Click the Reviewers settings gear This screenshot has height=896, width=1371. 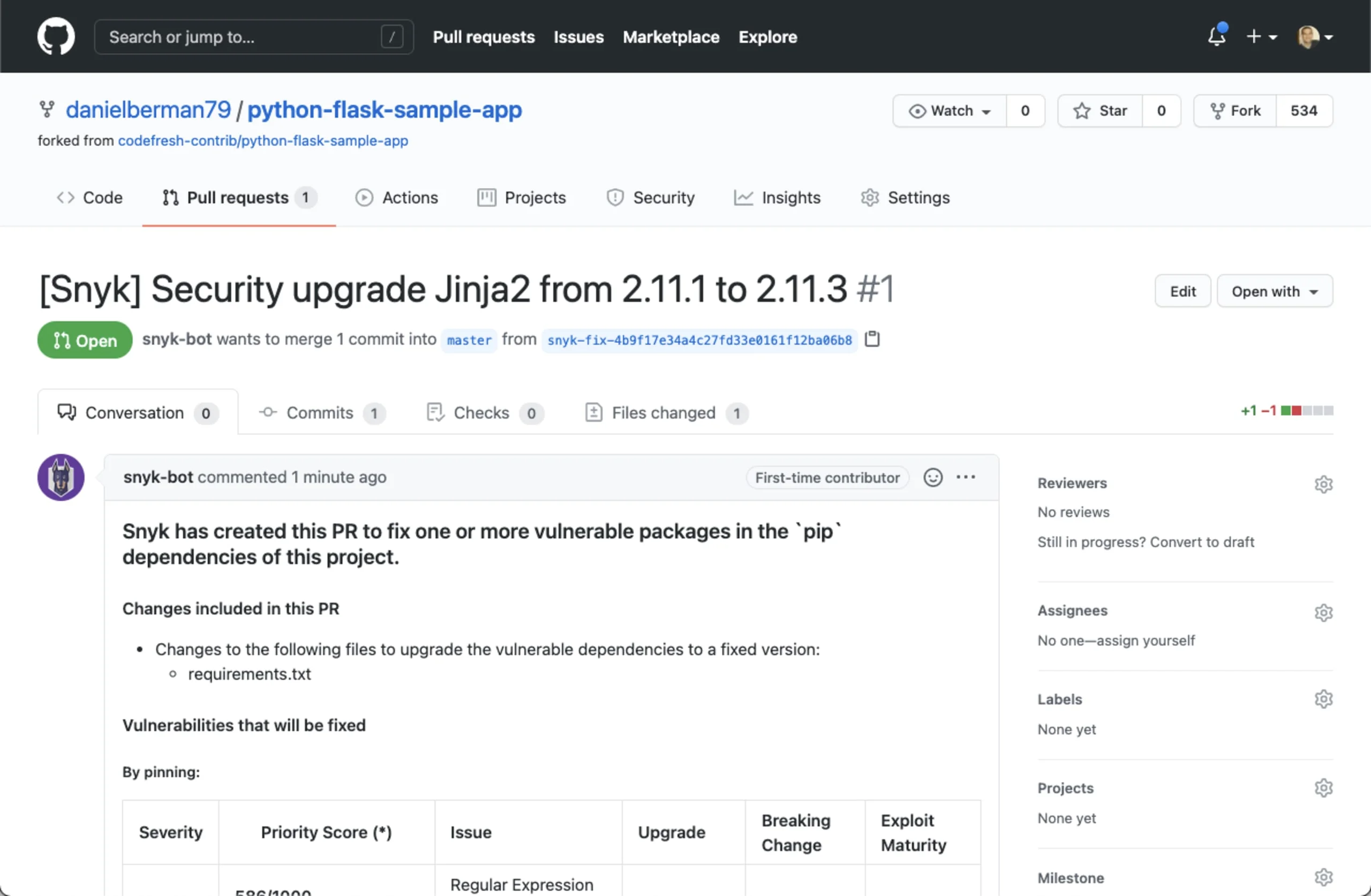coord(1324,484)
